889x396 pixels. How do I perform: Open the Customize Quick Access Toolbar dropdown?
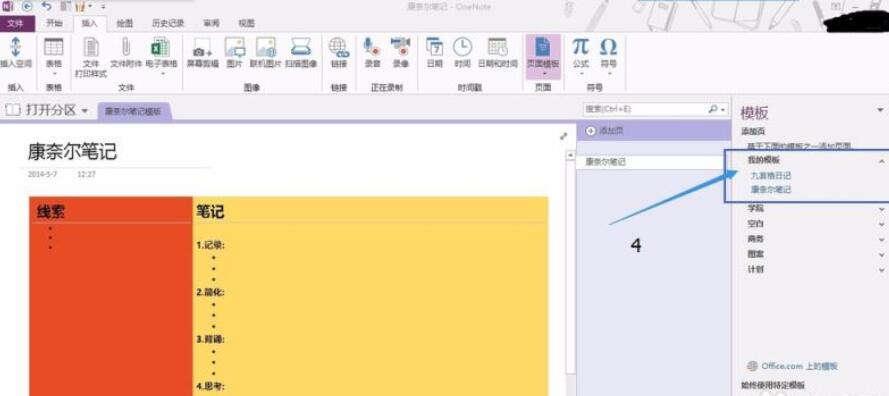click(103, 7)
